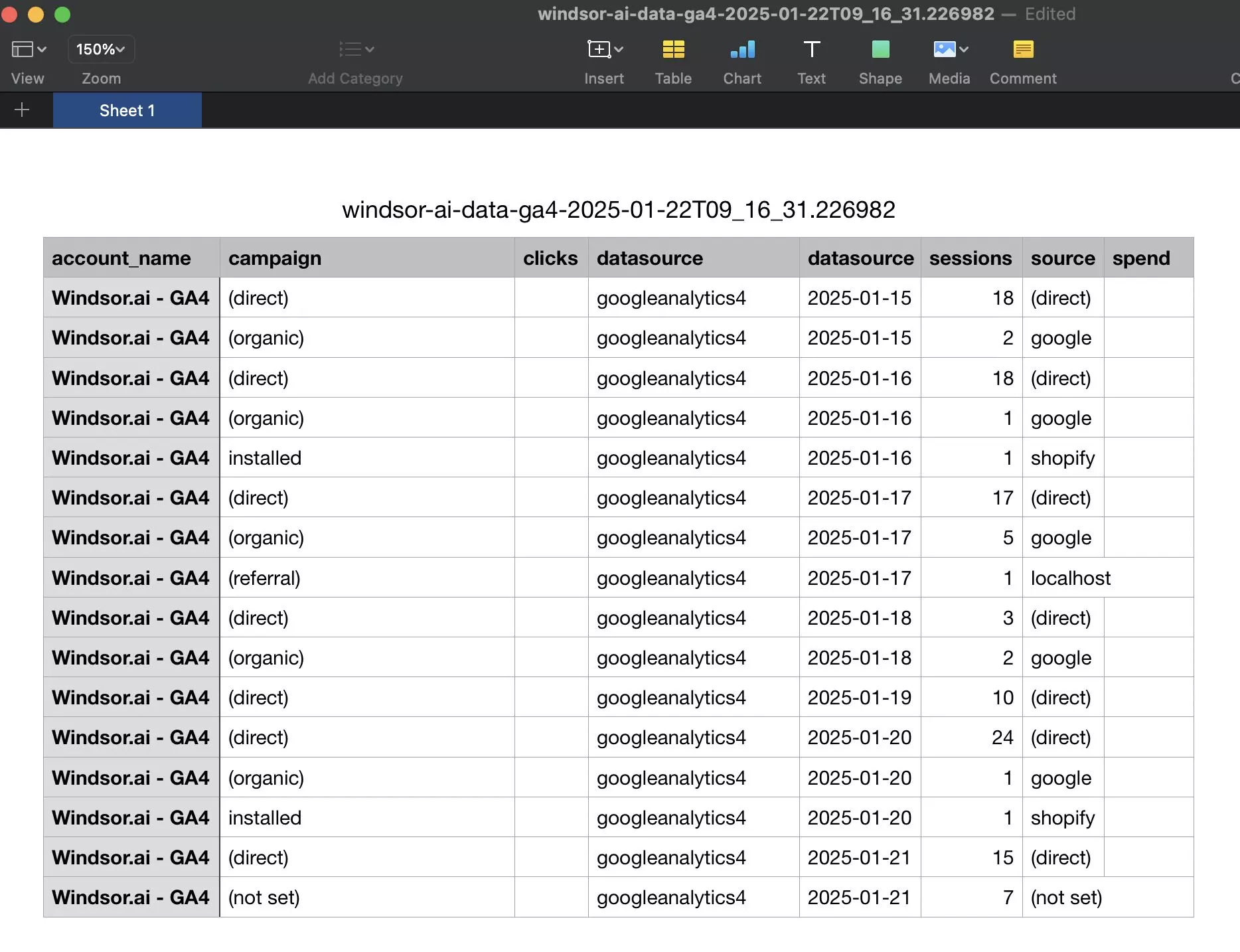This screenshot has width=1240, height=952.
Task: Select the date cell 2025-01-19
Action: coord(860,697)
